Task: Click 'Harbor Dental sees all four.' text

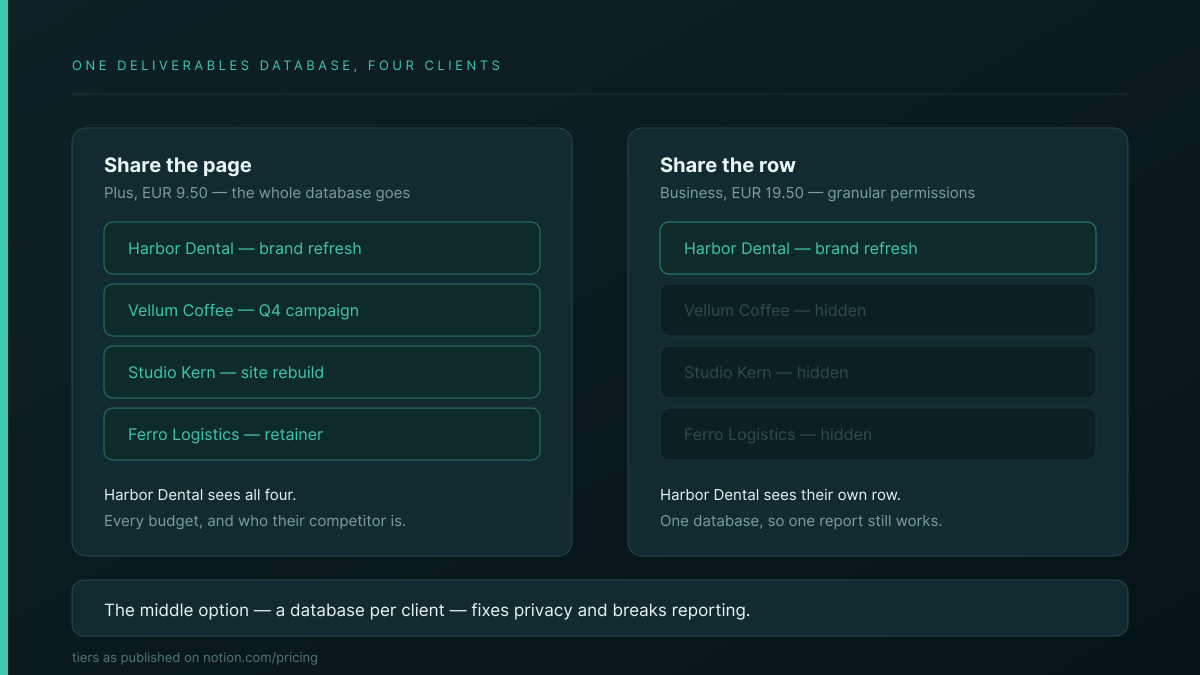Action: coord(200,495)
